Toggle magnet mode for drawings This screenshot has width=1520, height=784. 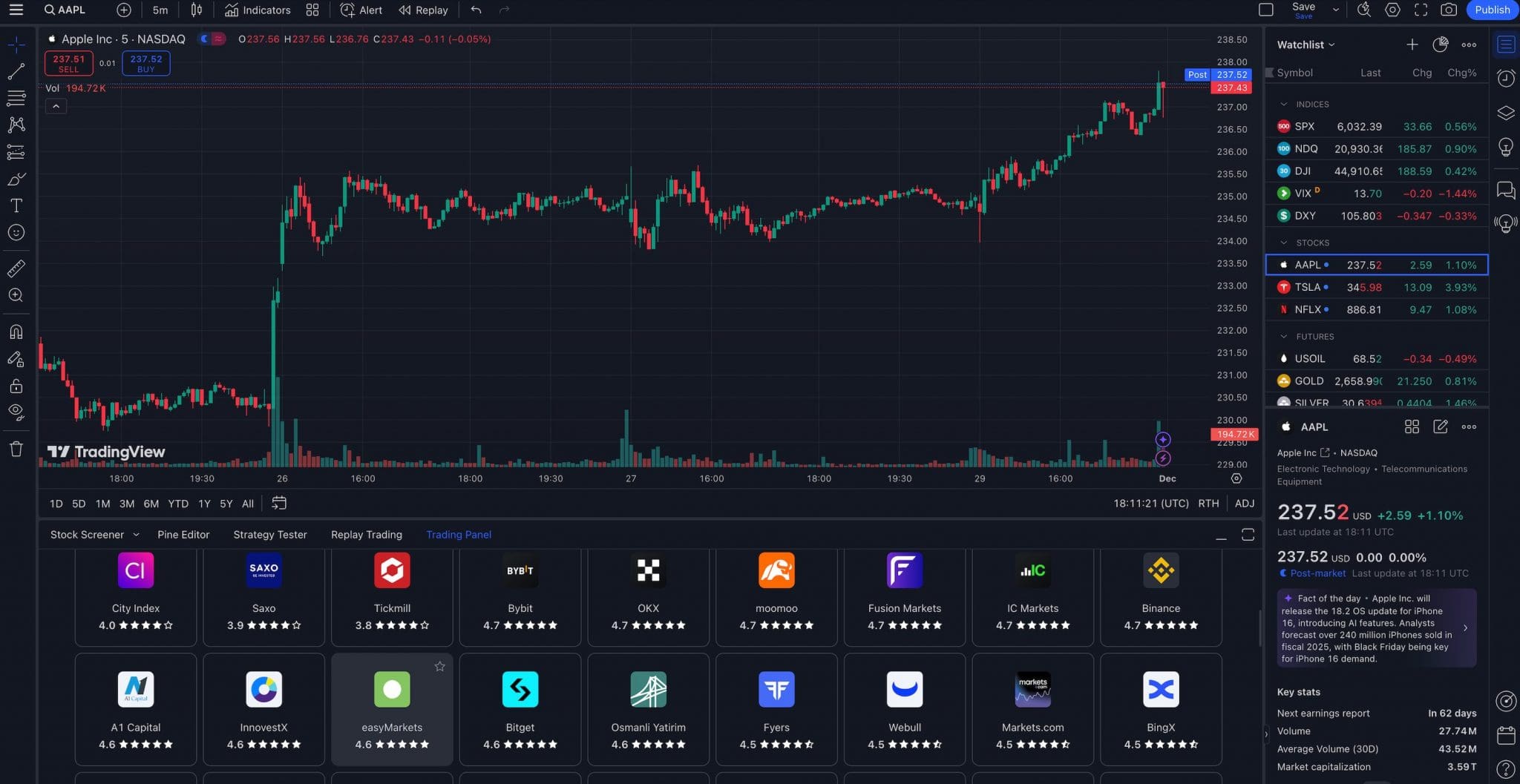[x=16, y=332]
